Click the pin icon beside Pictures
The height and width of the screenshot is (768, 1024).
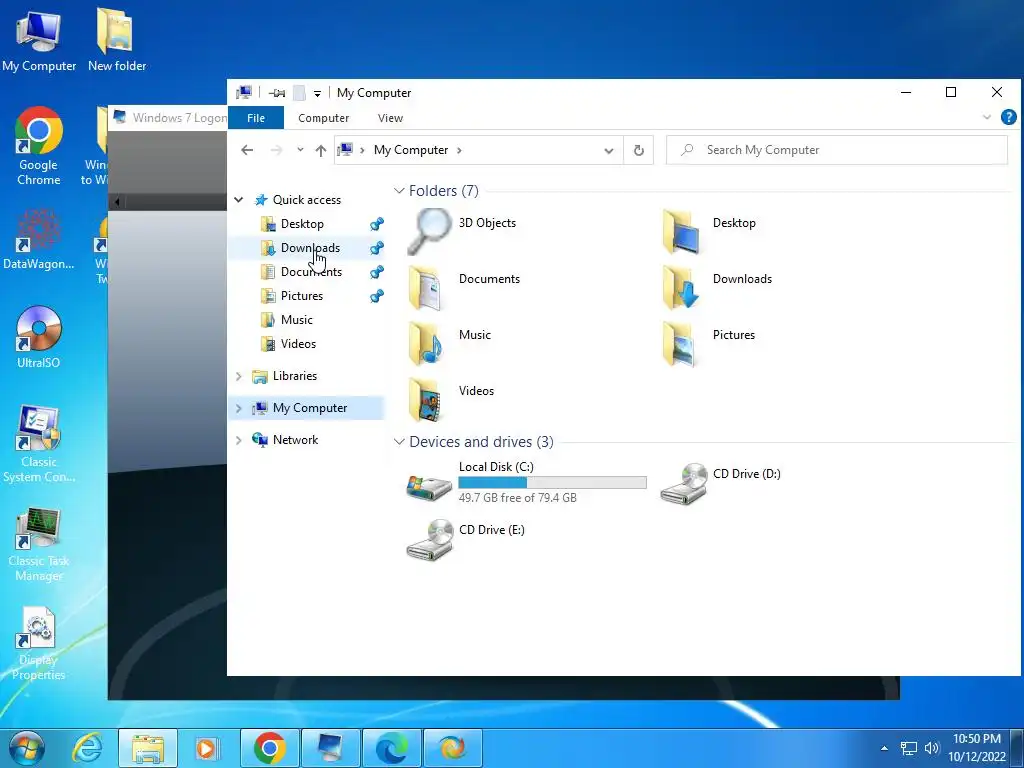(x=377, y=296)
